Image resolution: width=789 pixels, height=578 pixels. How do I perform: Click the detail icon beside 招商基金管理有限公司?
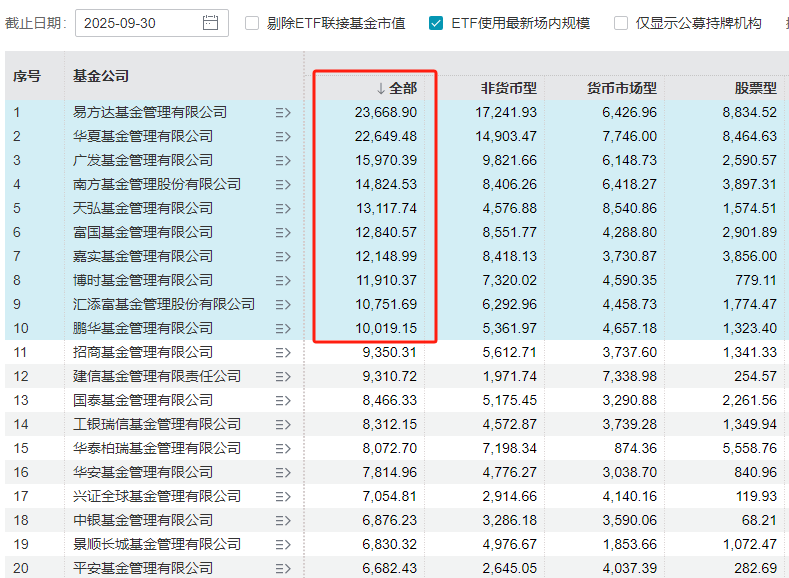click(x=282, y=352)
